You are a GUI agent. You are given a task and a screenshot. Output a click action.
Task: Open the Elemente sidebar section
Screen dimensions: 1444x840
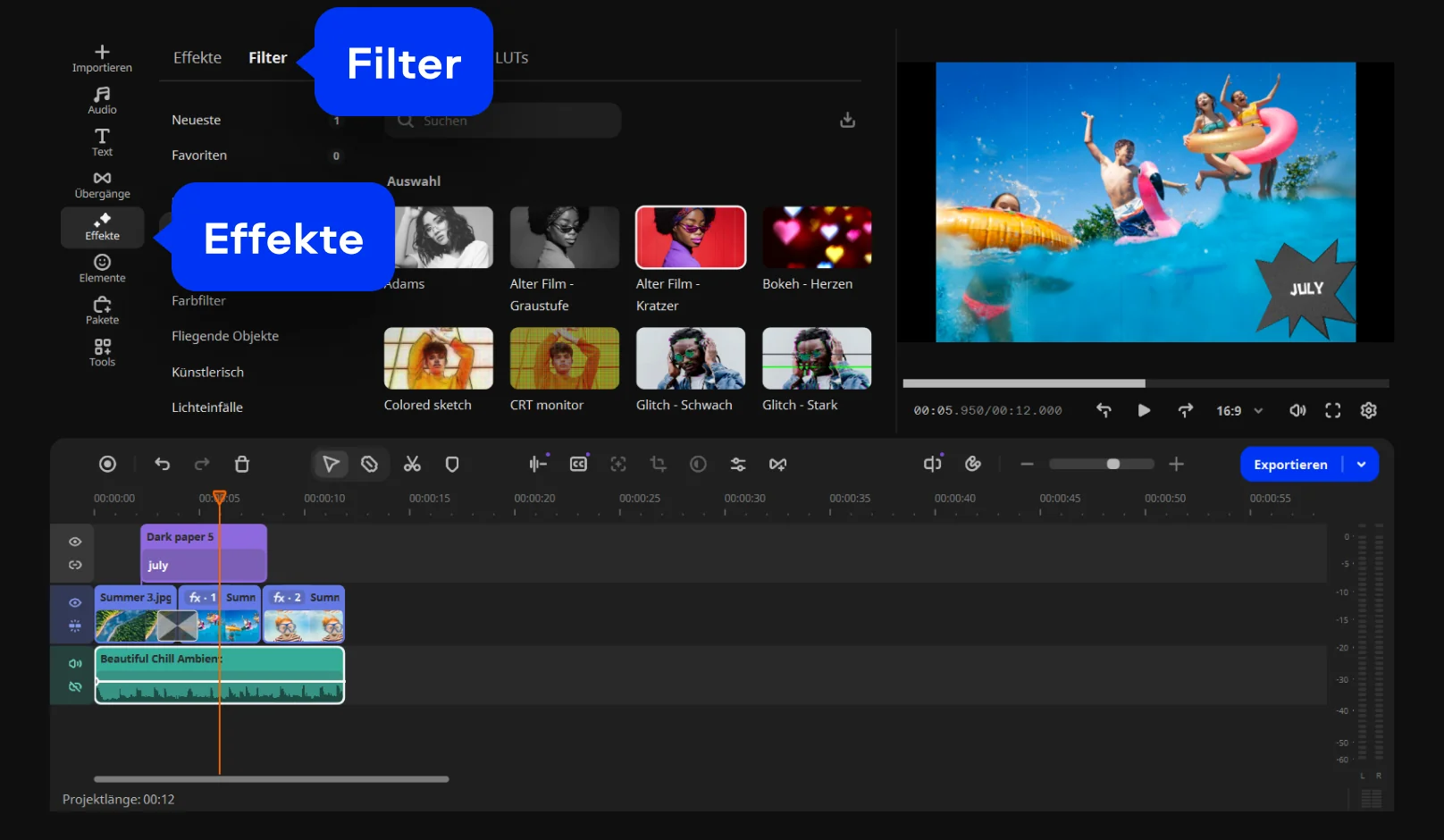coord(102,268)
